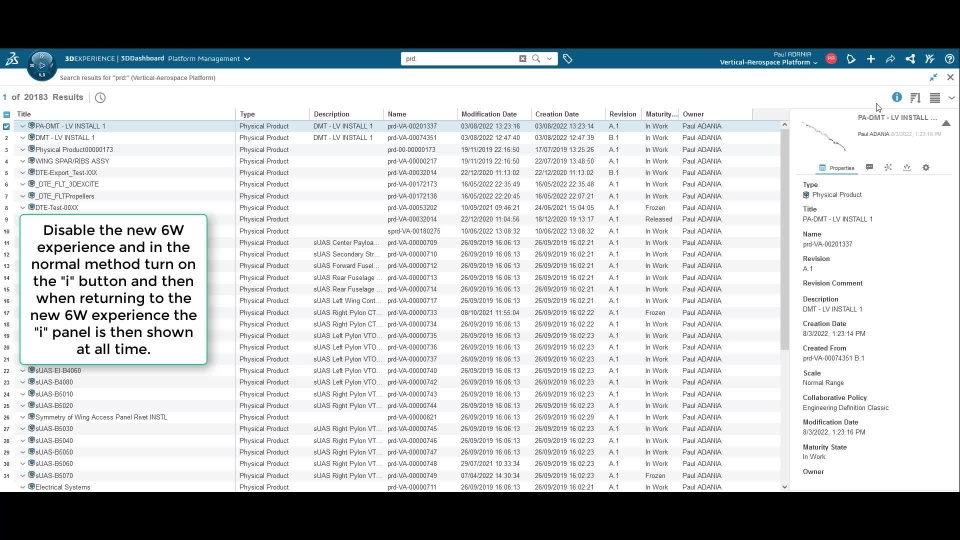Collapse the search results panel
960x540 pixels.
click(933, 77)
